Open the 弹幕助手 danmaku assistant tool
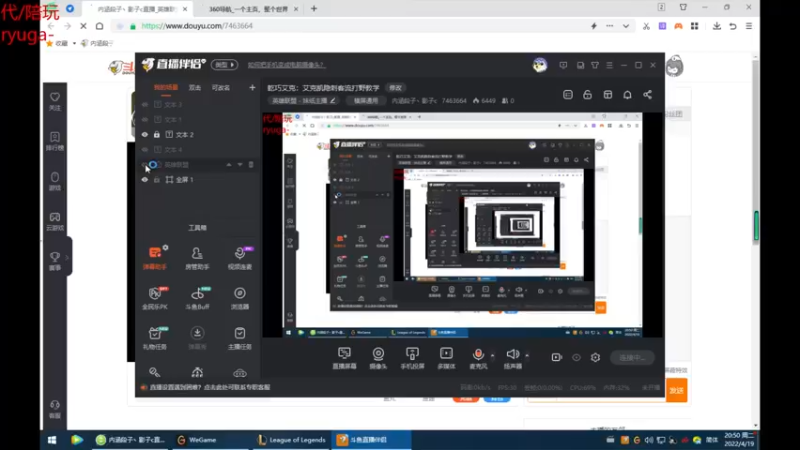The width and height of the screenshot is (800, 450). [x=155, y=258]
